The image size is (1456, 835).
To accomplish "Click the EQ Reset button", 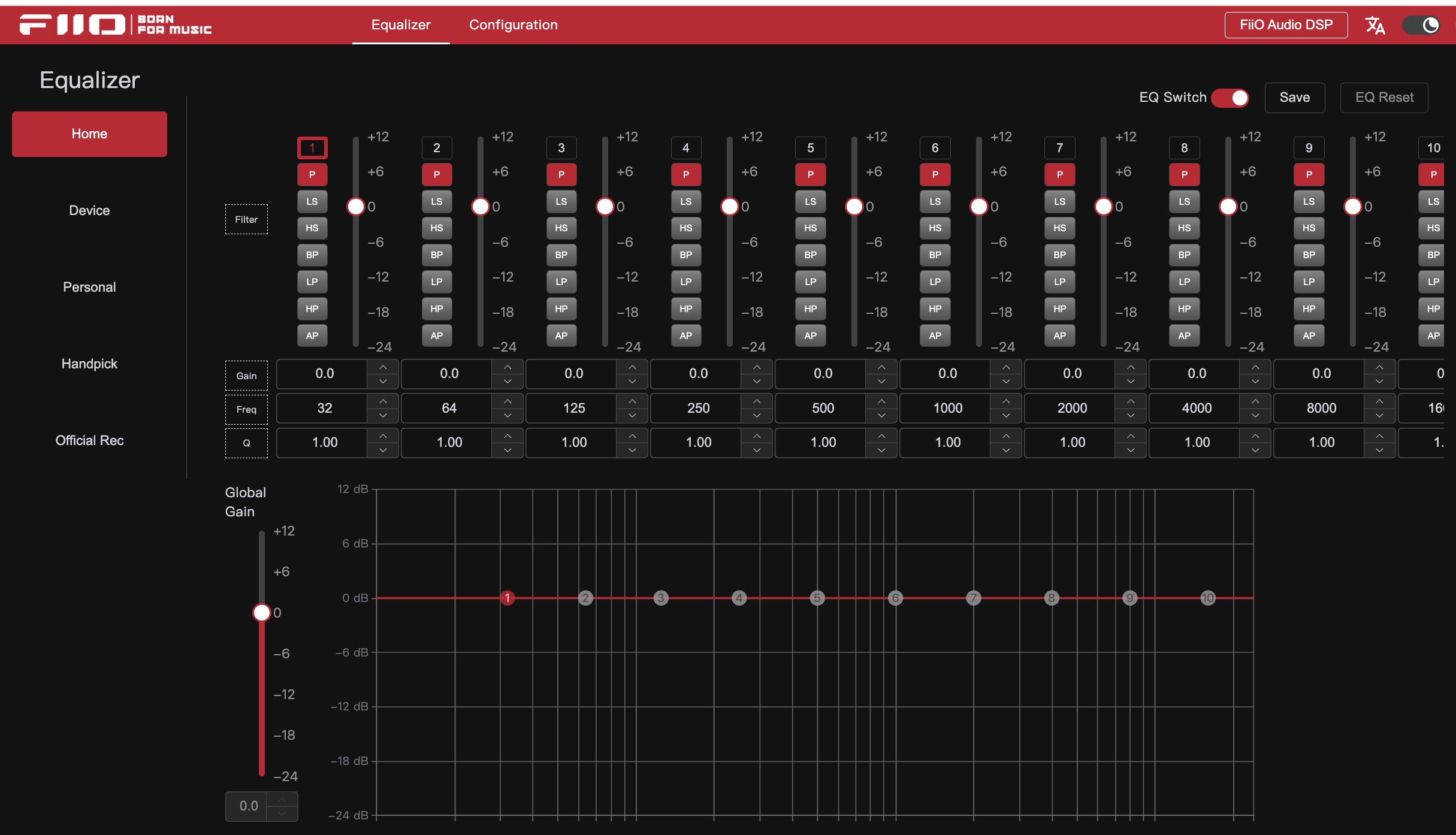I will point(1384,98).
